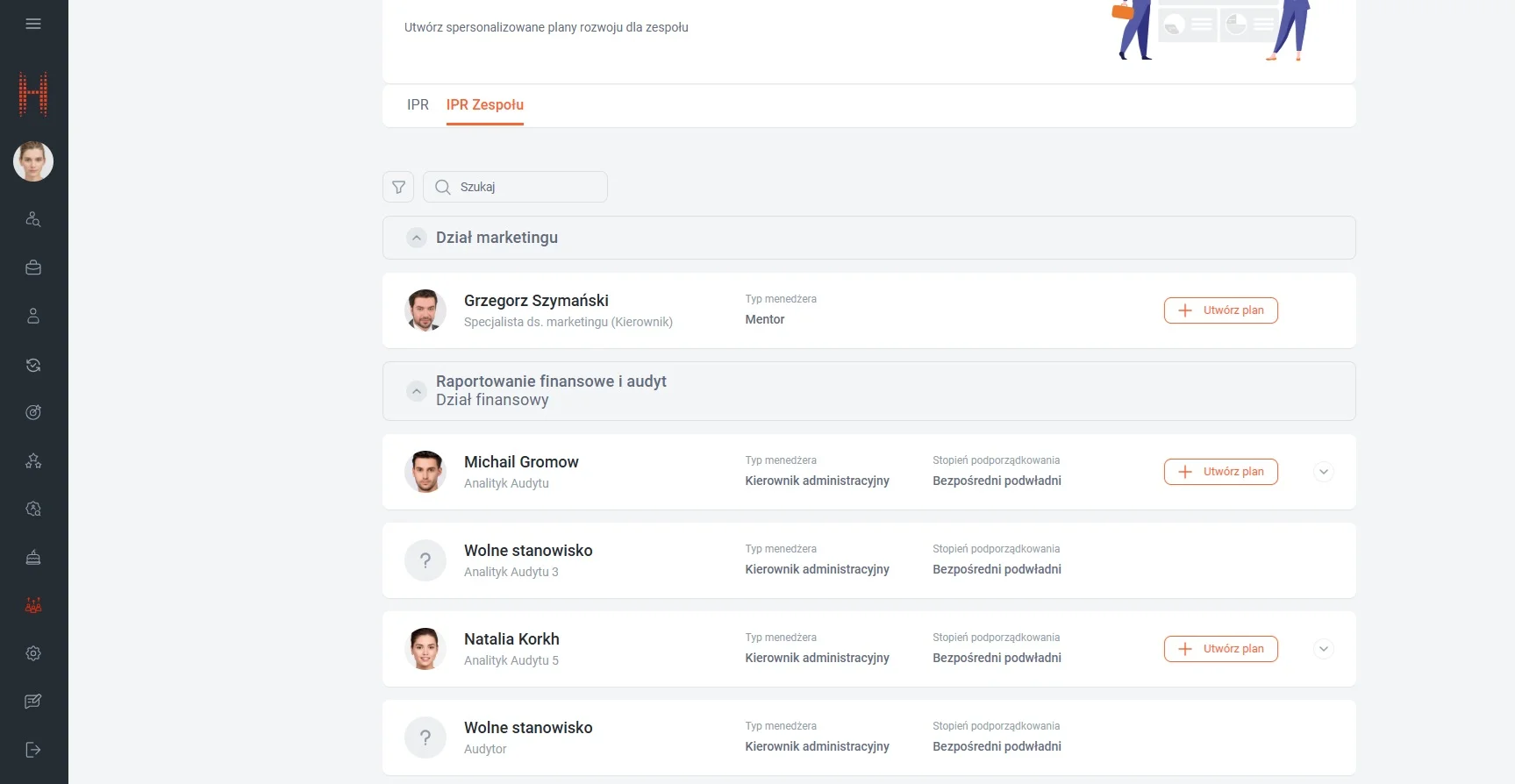1515x784 pixels.
Task: Open the settings gear icon in sidebar
Action: (x=33, y=653)
